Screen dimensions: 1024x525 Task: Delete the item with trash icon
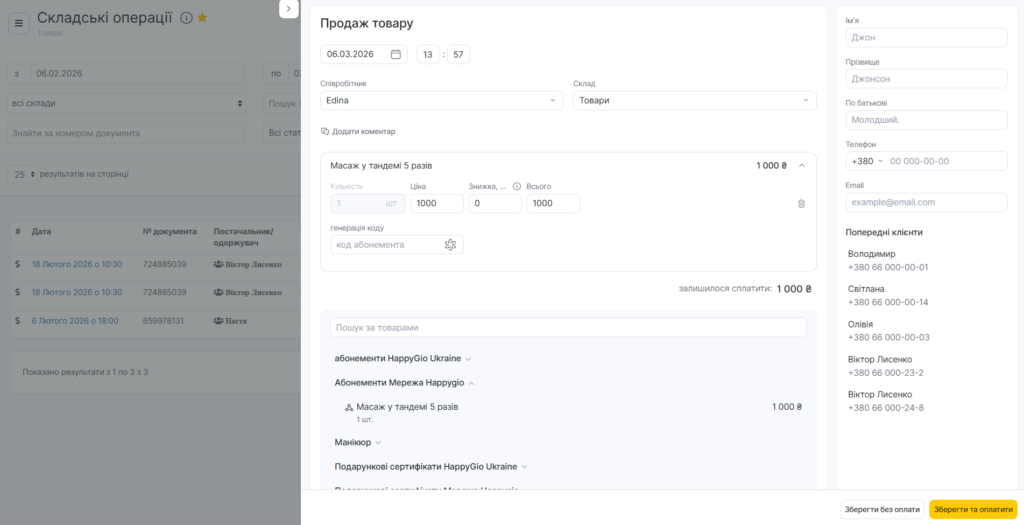tap(801, 204)
